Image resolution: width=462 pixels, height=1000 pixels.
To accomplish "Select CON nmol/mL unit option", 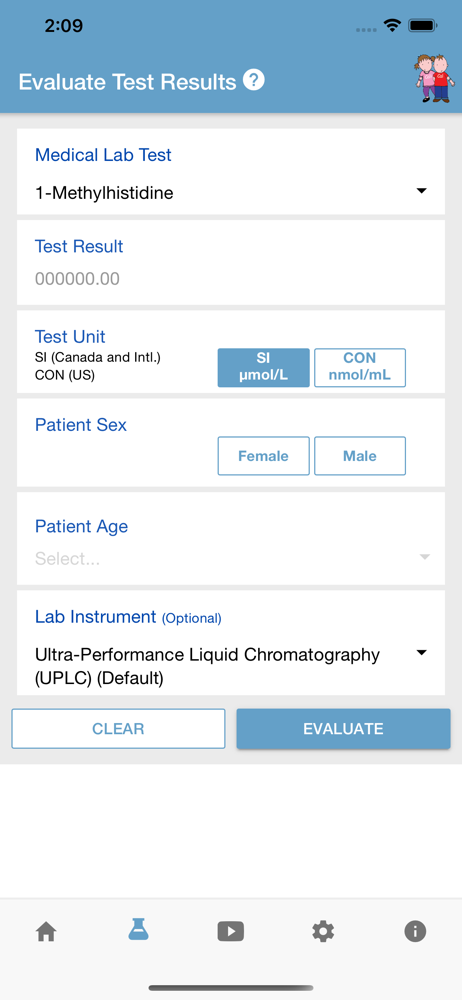I will (360, 367).
